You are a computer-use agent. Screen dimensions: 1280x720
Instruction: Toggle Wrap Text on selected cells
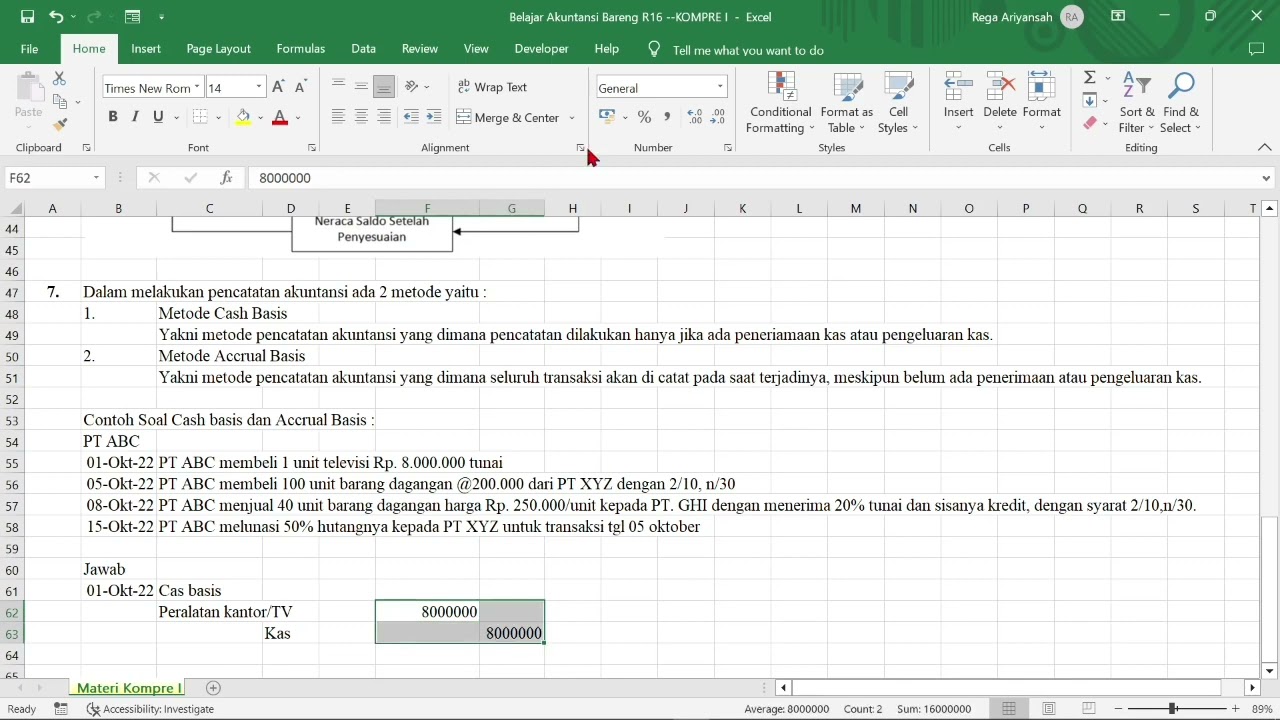click(492, 87)
